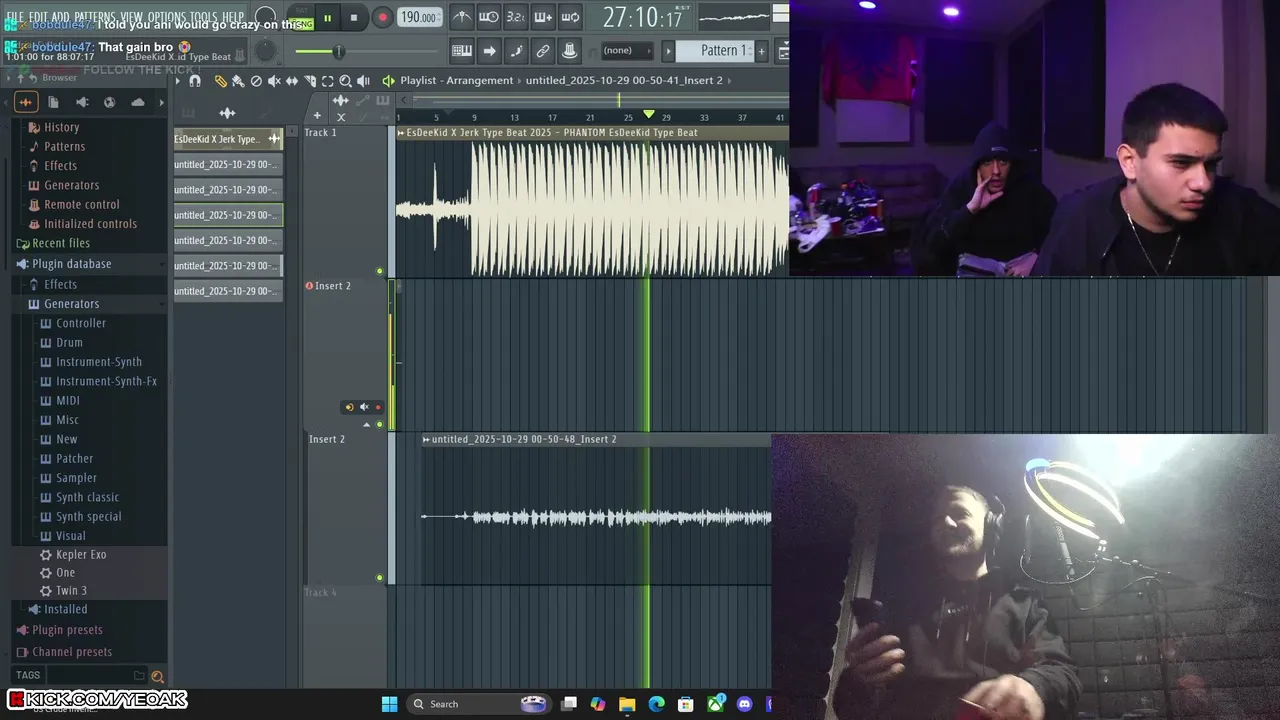Select the playlist delete tool

click(256, 81)
